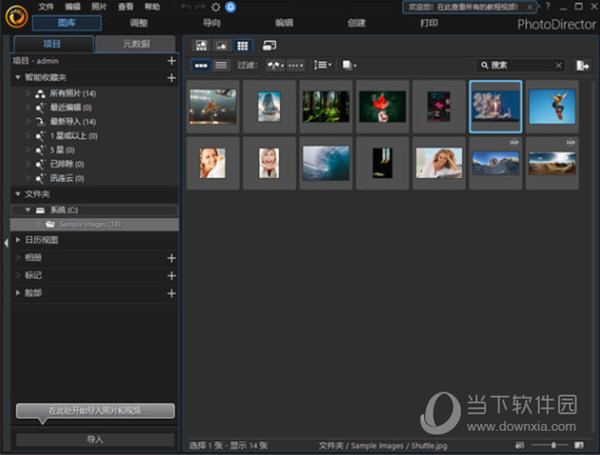
Task: Clear the search field with its X
Action: point(559,65)
